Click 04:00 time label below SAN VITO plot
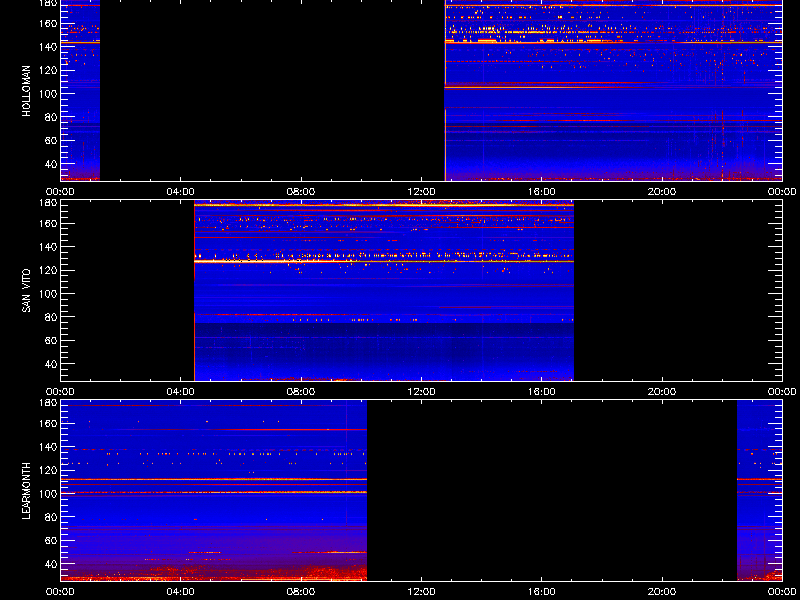Viewport: 800px width, 600px height. click(181, 392)
